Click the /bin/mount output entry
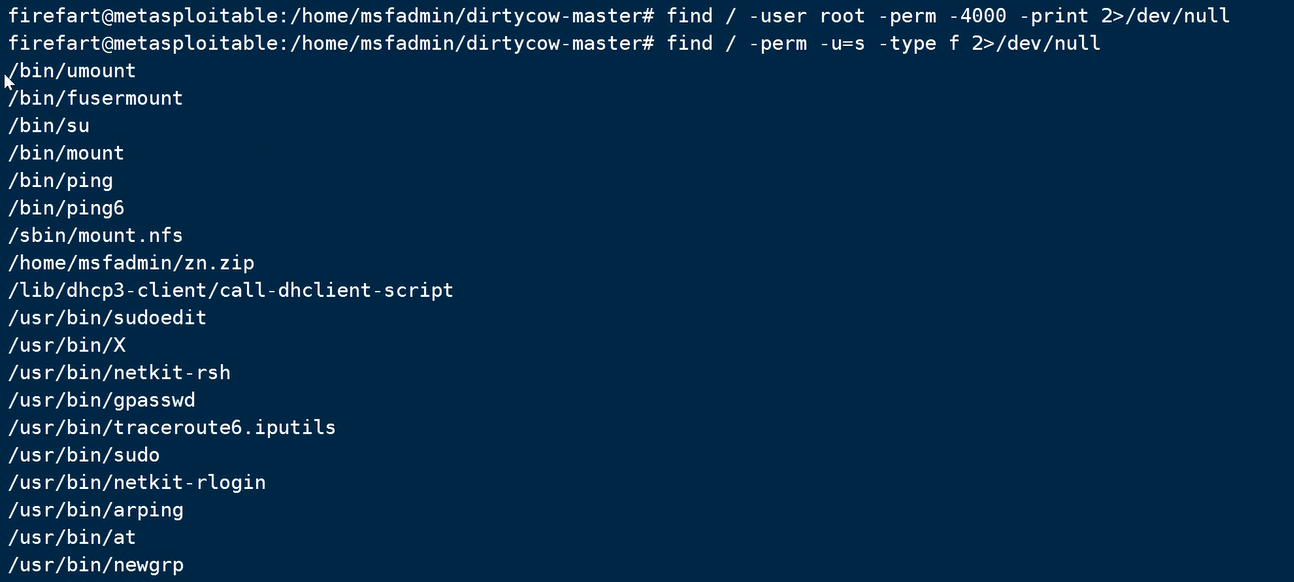The width and height of the screenshot is (1294, 582). coord(66,153)
